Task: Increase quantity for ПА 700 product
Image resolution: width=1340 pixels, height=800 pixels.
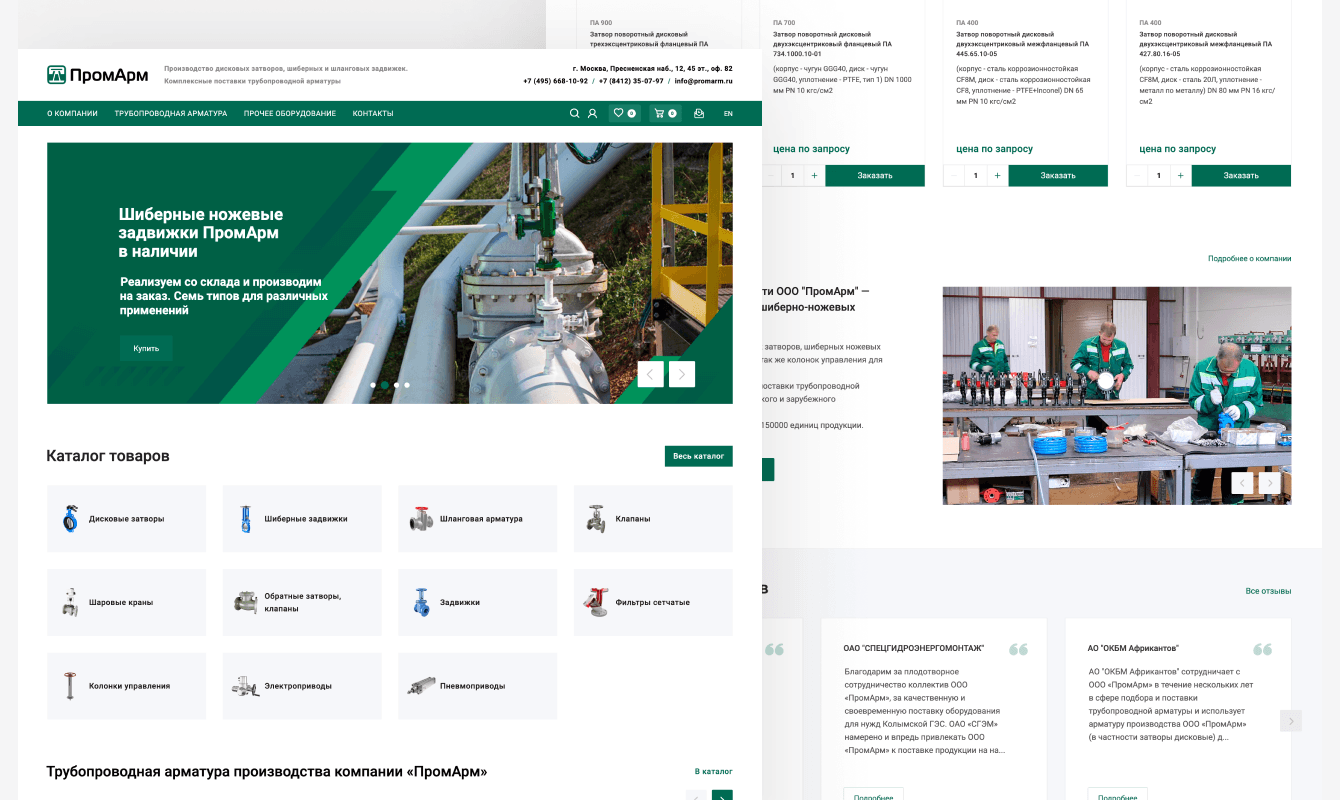Action: click(814, 176)
